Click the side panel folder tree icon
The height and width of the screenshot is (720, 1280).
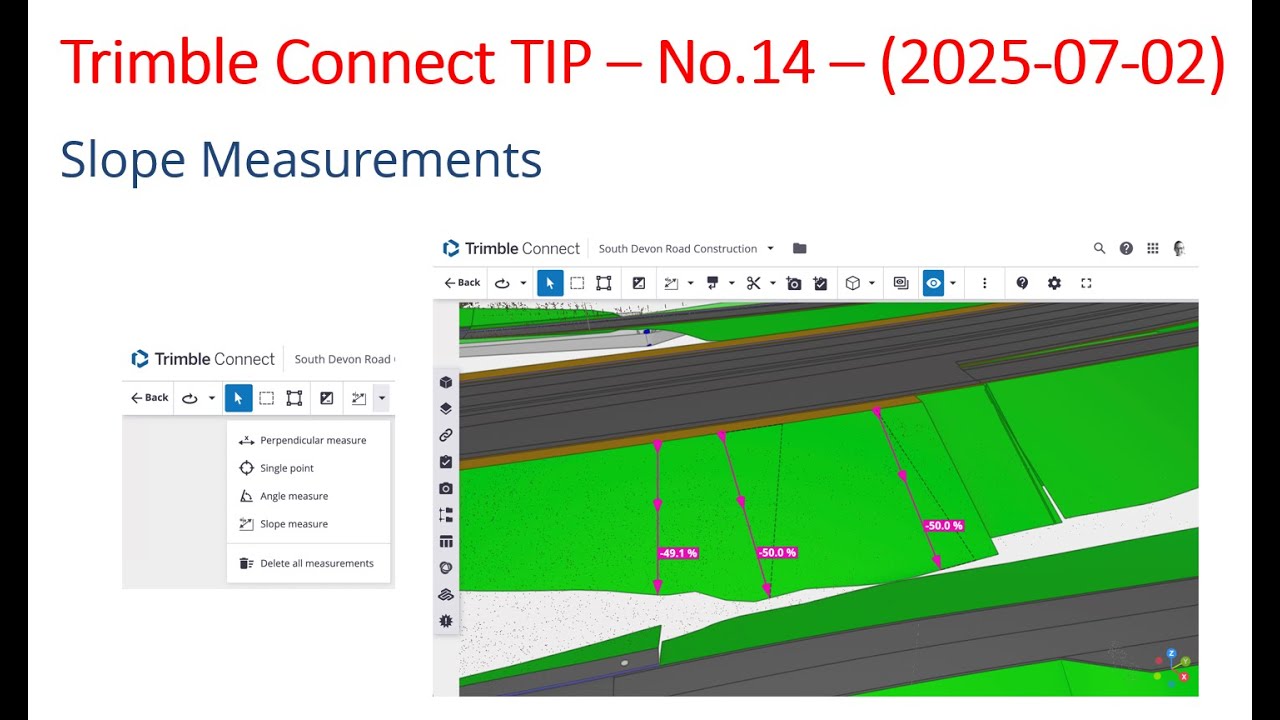[x=446, y=515]
